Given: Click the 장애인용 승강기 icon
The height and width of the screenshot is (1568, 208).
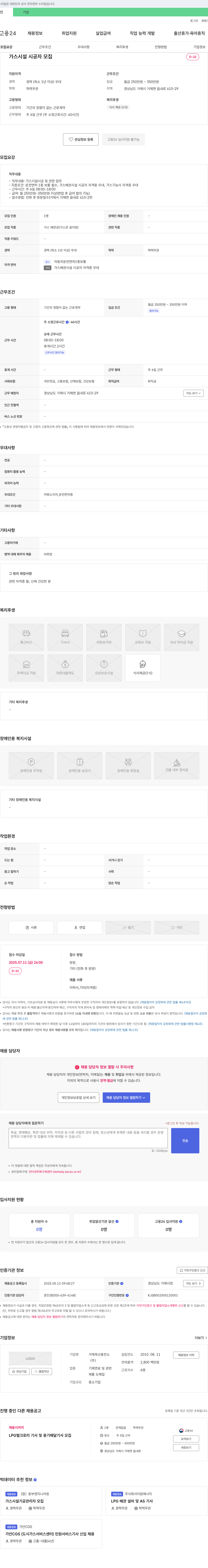Looking at the screenshot, I should click(80, 766).
